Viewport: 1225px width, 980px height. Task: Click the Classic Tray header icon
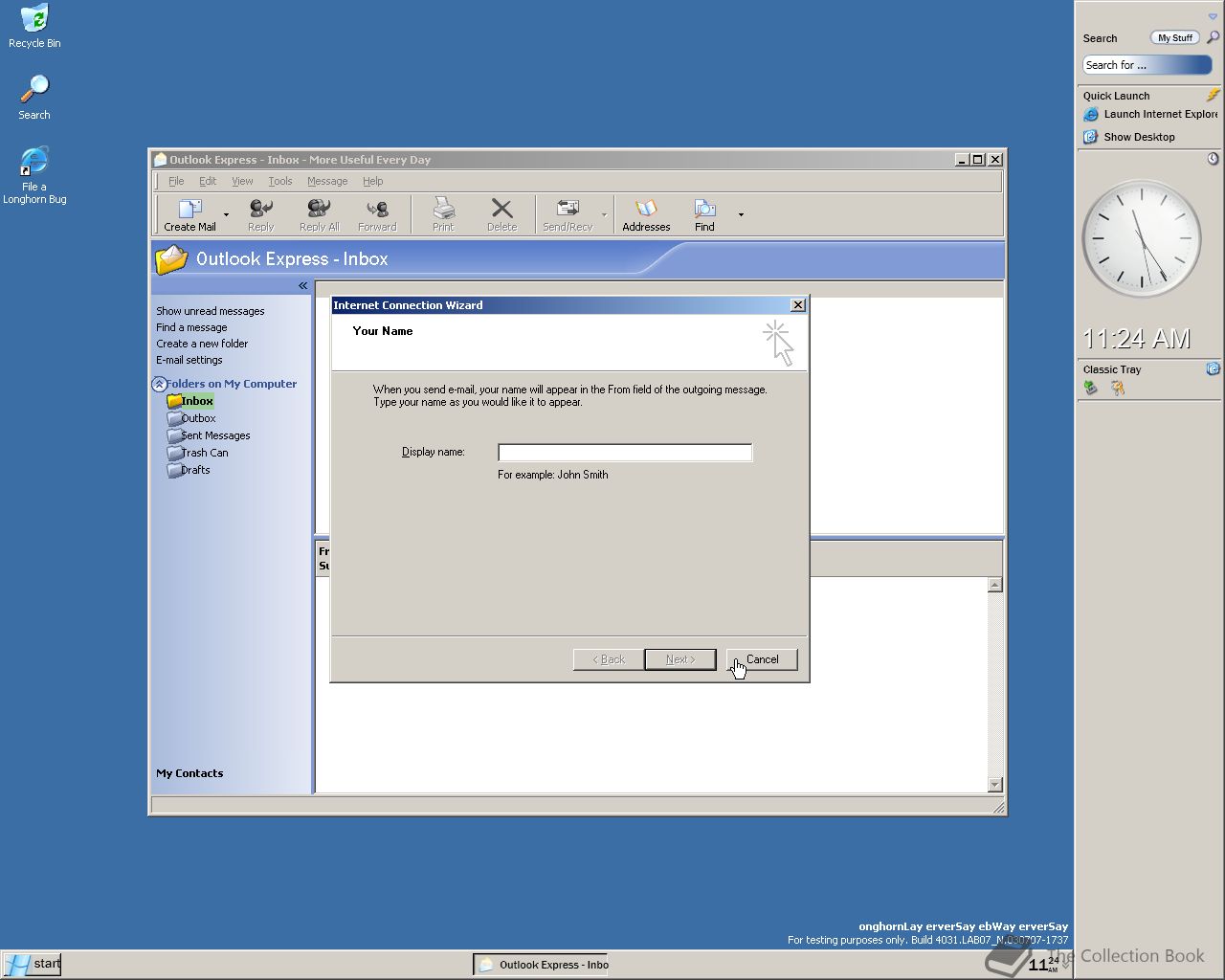[x=1213, y=368]
